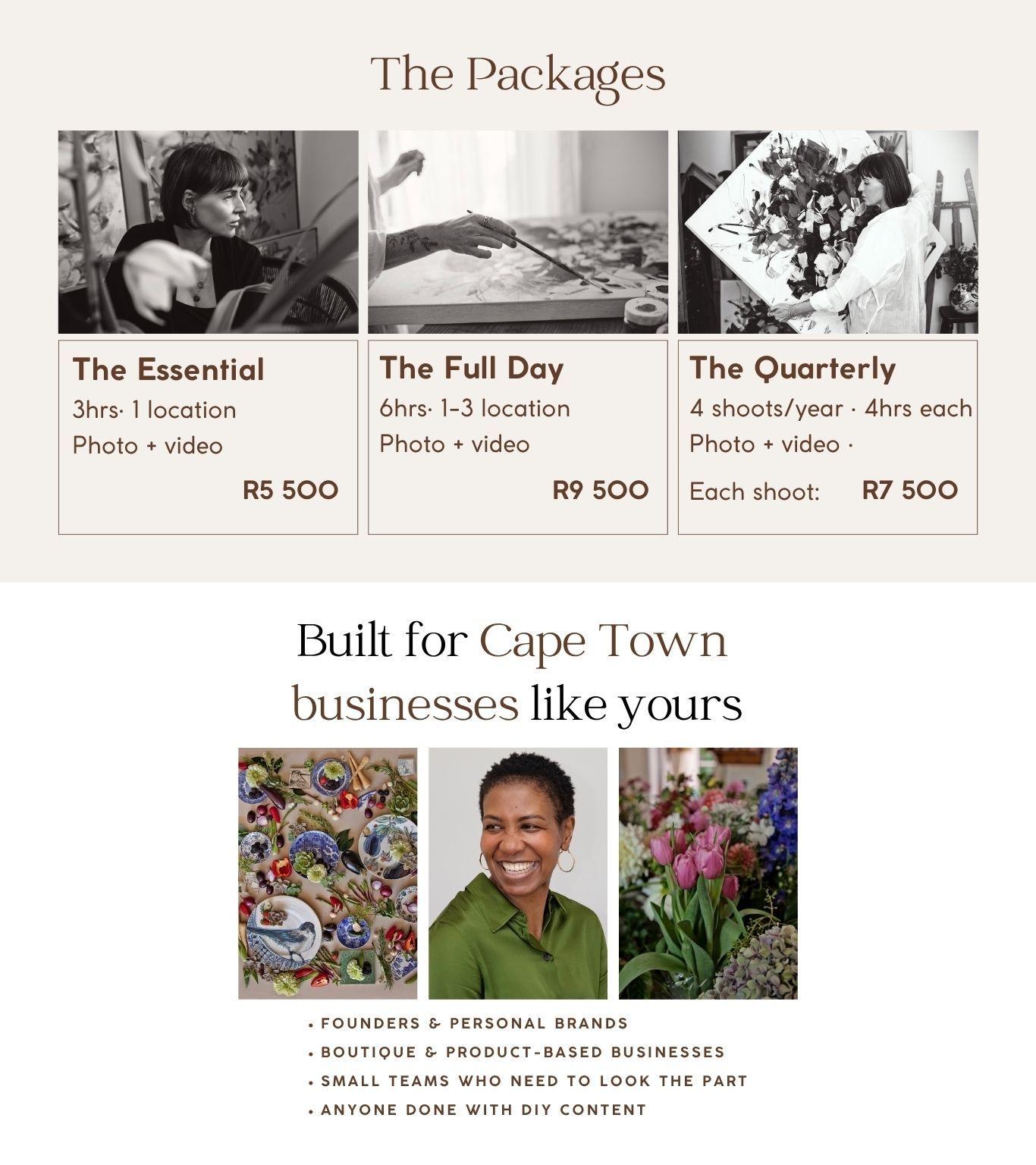Click the R5 500 price

[x=290, y=490]
